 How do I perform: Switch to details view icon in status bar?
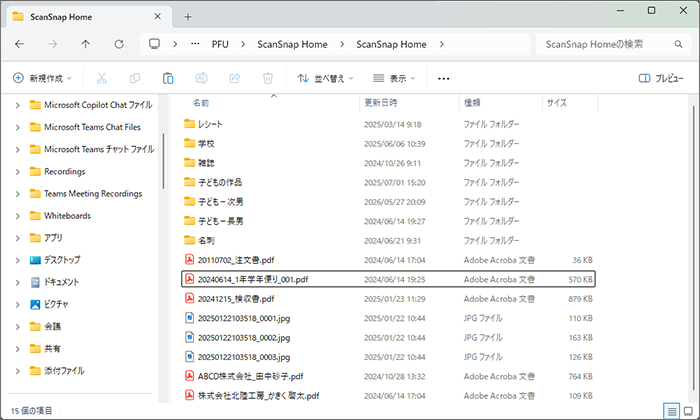click(x=671, y=411)
